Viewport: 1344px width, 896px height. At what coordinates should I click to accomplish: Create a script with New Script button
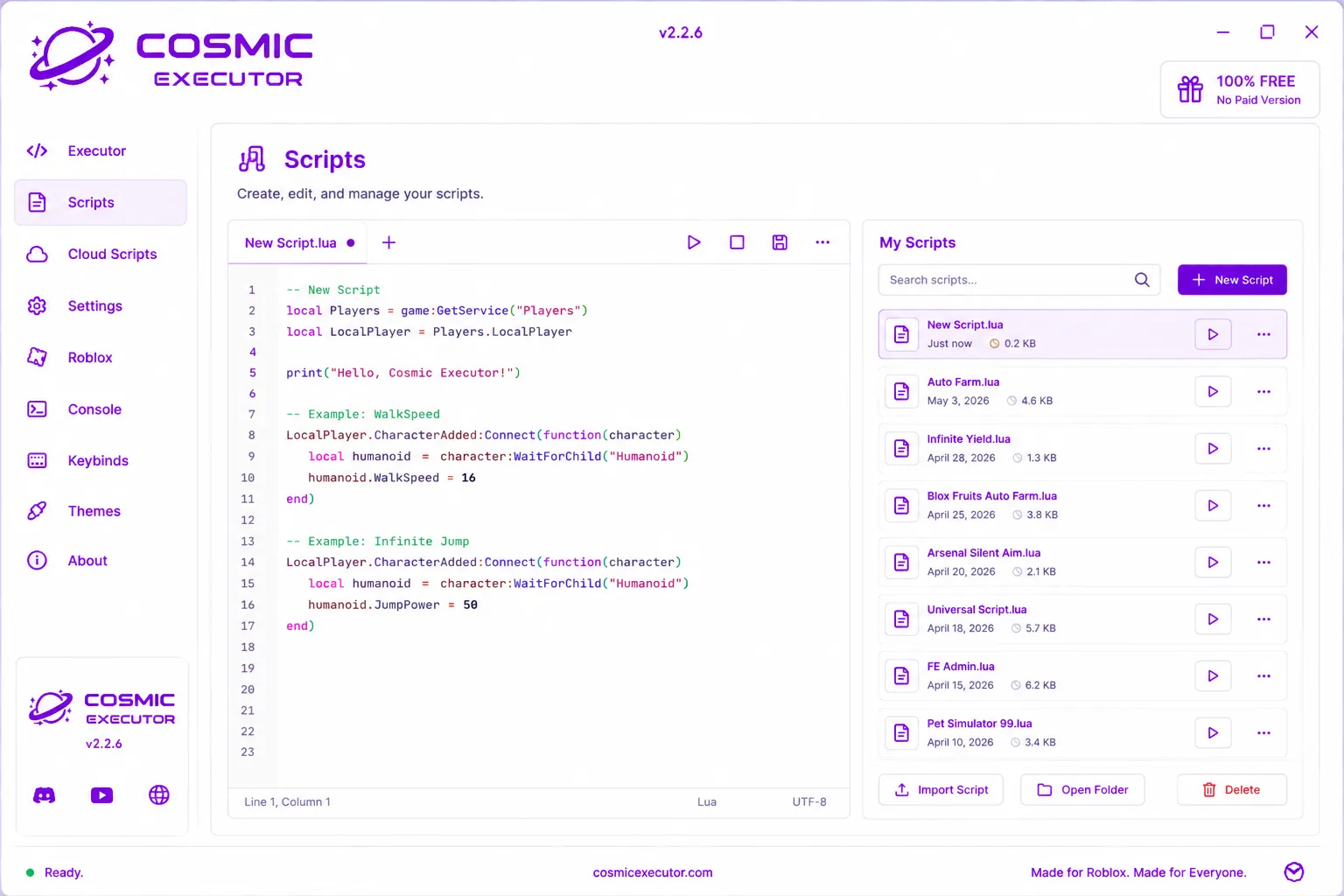tap(1232, 280)
